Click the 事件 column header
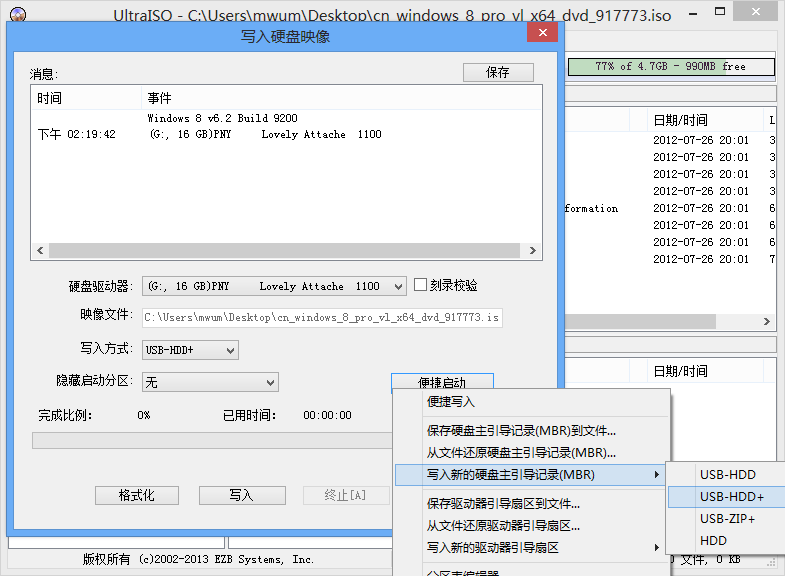785x576 pixels. tap(341, 98)
